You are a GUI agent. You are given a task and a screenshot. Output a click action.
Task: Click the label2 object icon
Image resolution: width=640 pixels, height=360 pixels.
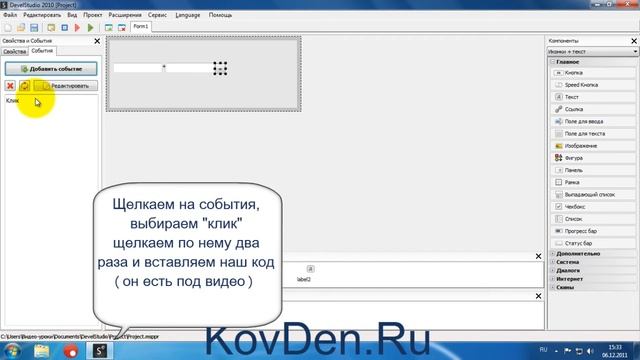tap(310, 269)
